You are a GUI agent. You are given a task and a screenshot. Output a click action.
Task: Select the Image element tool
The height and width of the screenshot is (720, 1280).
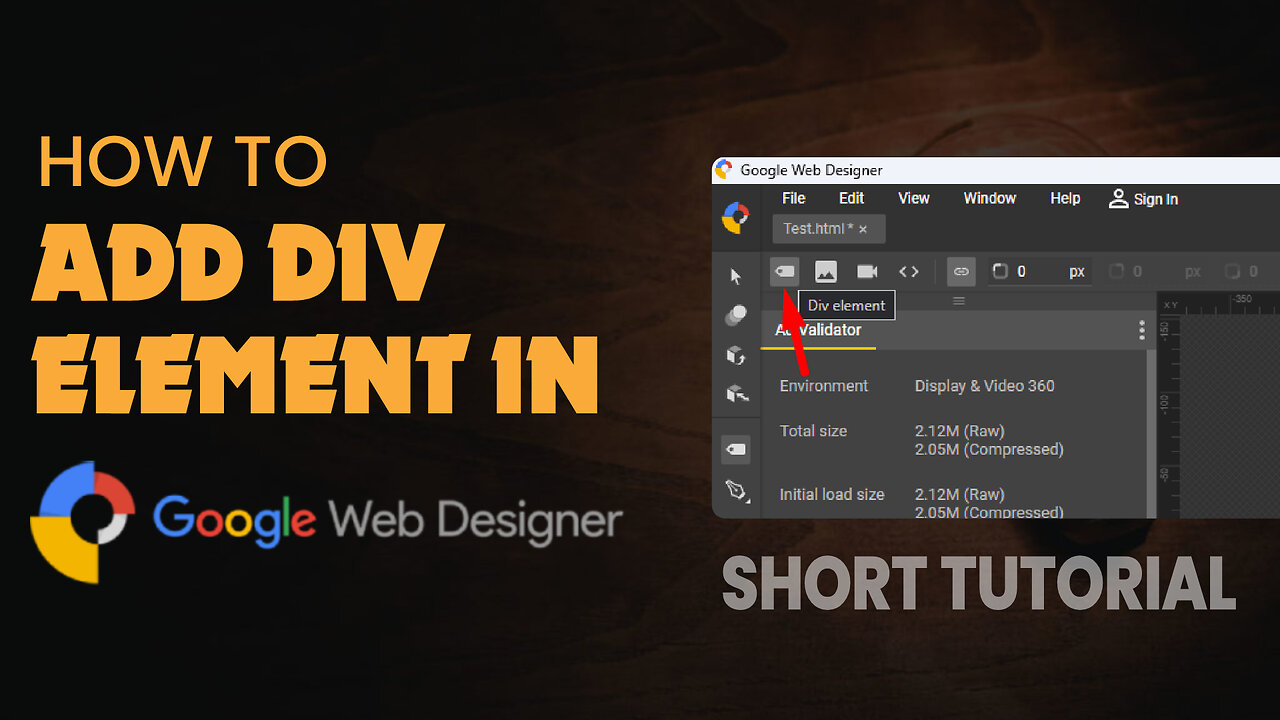tap(826, 271)
